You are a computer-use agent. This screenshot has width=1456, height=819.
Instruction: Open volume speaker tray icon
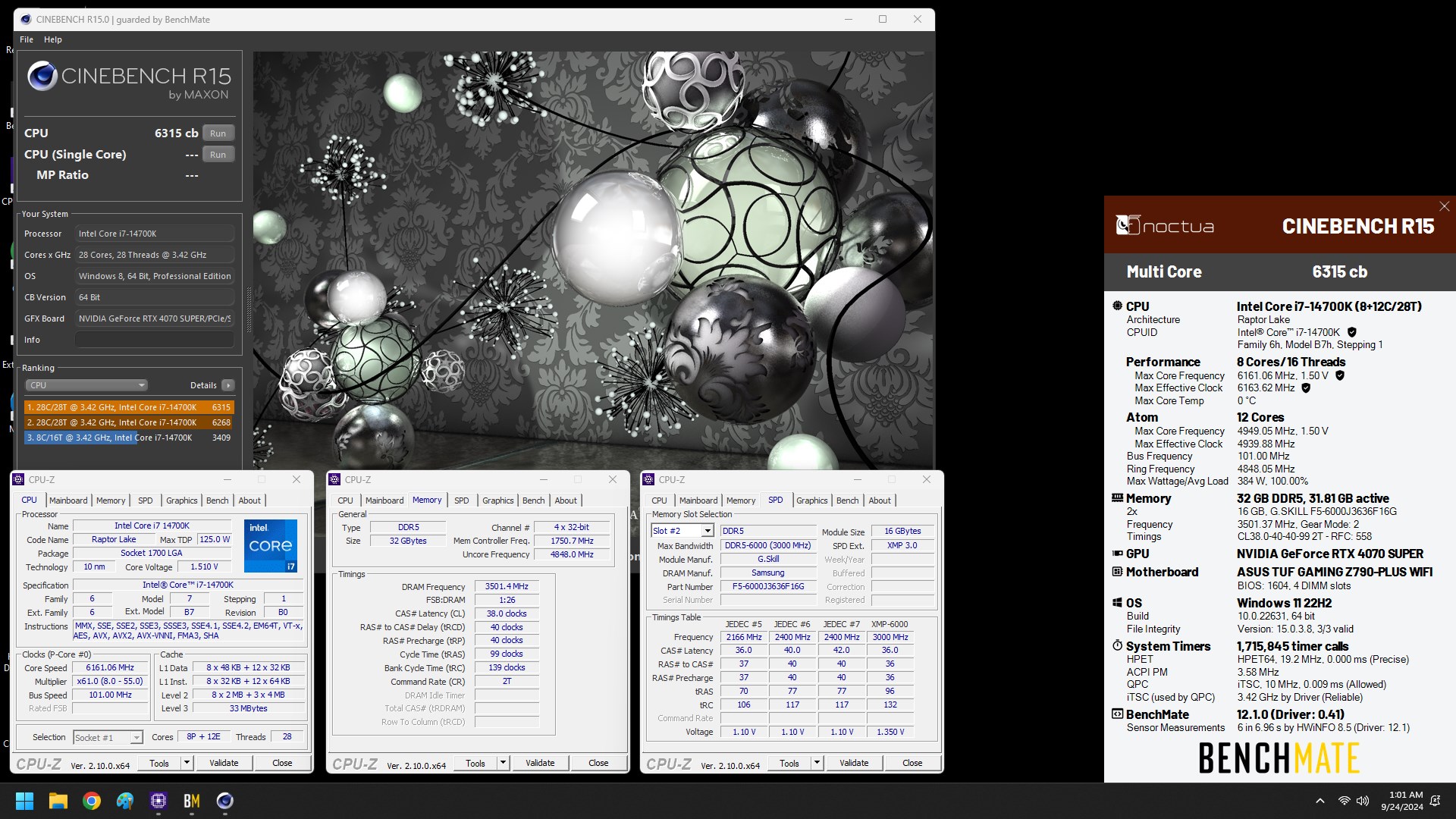1363,801
